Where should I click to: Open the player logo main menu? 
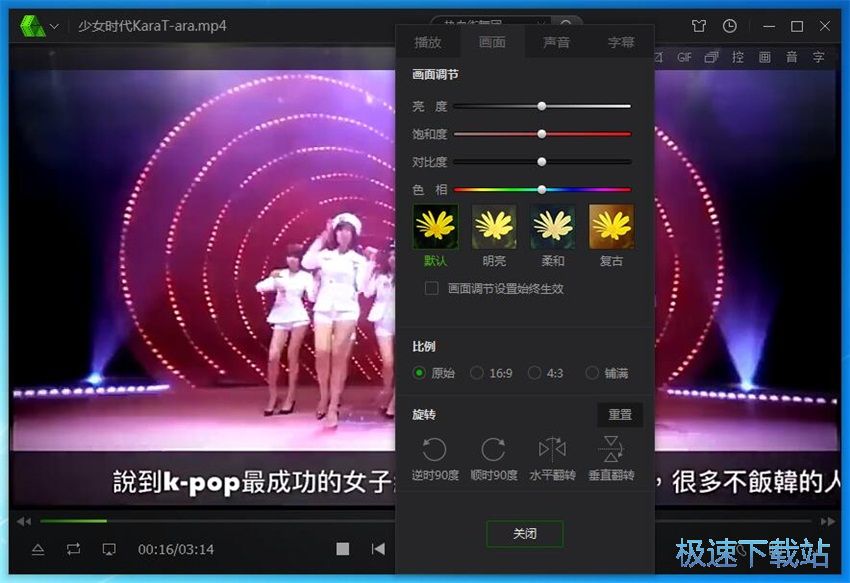click(x=33, y=25)
